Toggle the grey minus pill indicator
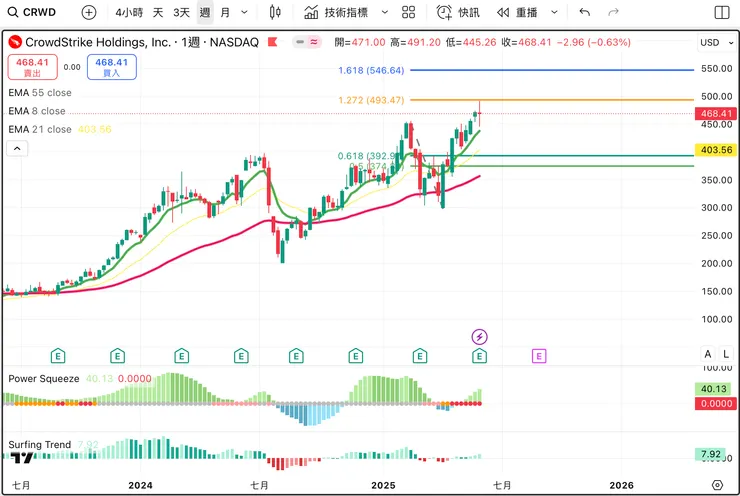Image resolution: width=740 pixels, height=496 pixels. [300, 42]
